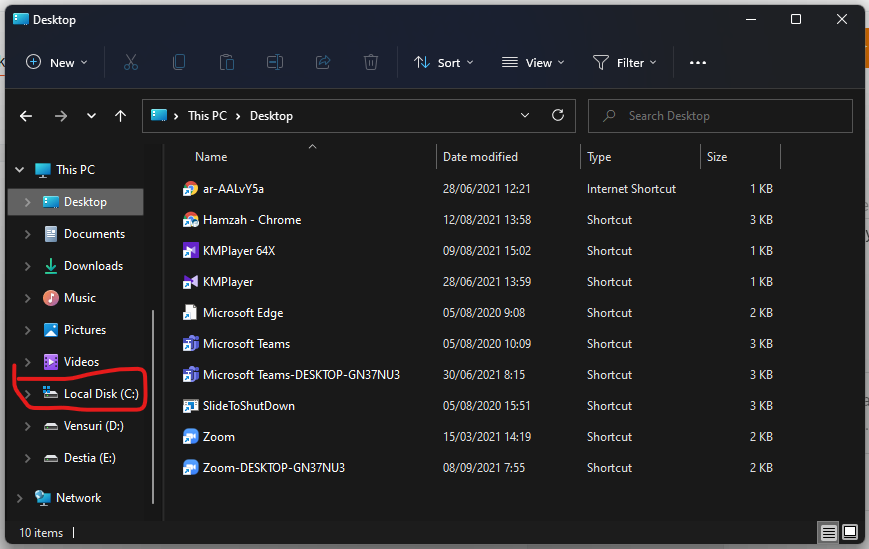Expand the Documents tree node
The width and height of the screenshot is (869, 549).
tap(27, 234)
